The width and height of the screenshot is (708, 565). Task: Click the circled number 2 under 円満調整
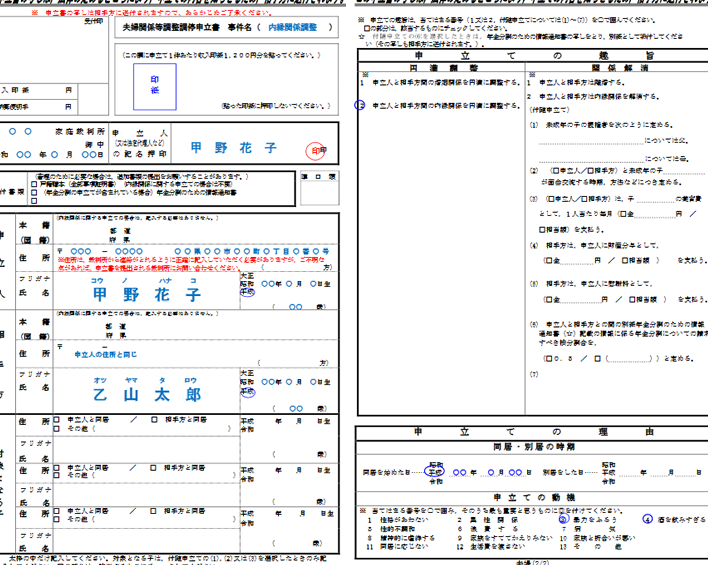360,105
